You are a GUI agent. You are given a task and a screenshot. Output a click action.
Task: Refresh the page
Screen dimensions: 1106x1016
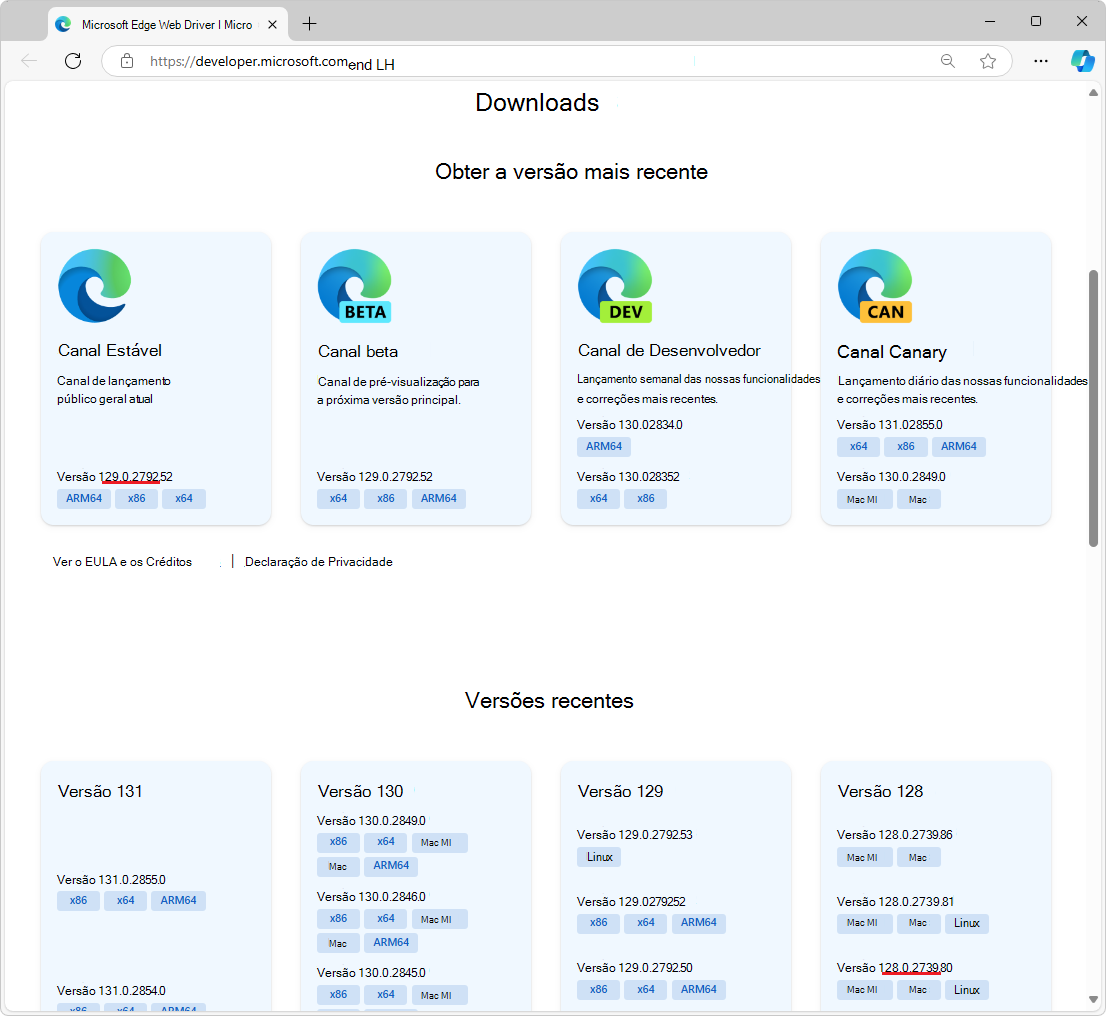click(72, 61)
